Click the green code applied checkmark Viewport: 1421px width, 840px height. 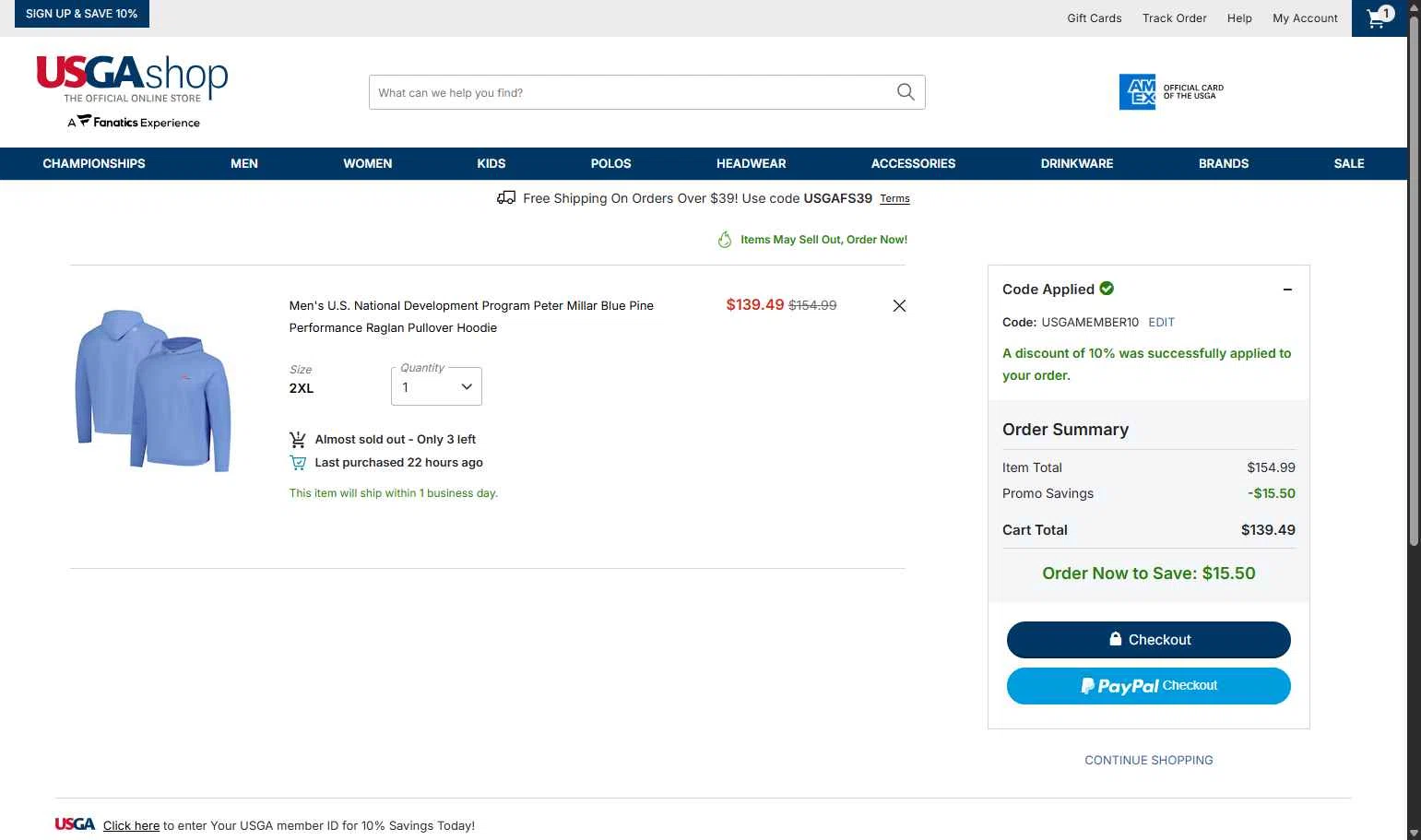point(1107,289)
